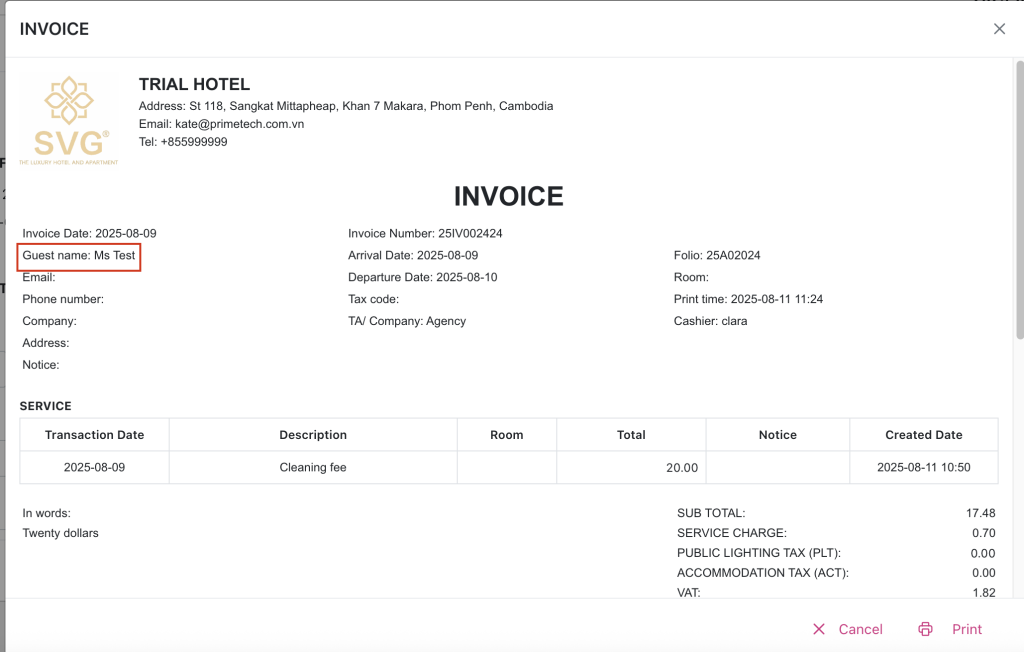The height and width of the screenshot is (652, 1024).
Task: Select the Created Date column header
Action: [923, 435]
